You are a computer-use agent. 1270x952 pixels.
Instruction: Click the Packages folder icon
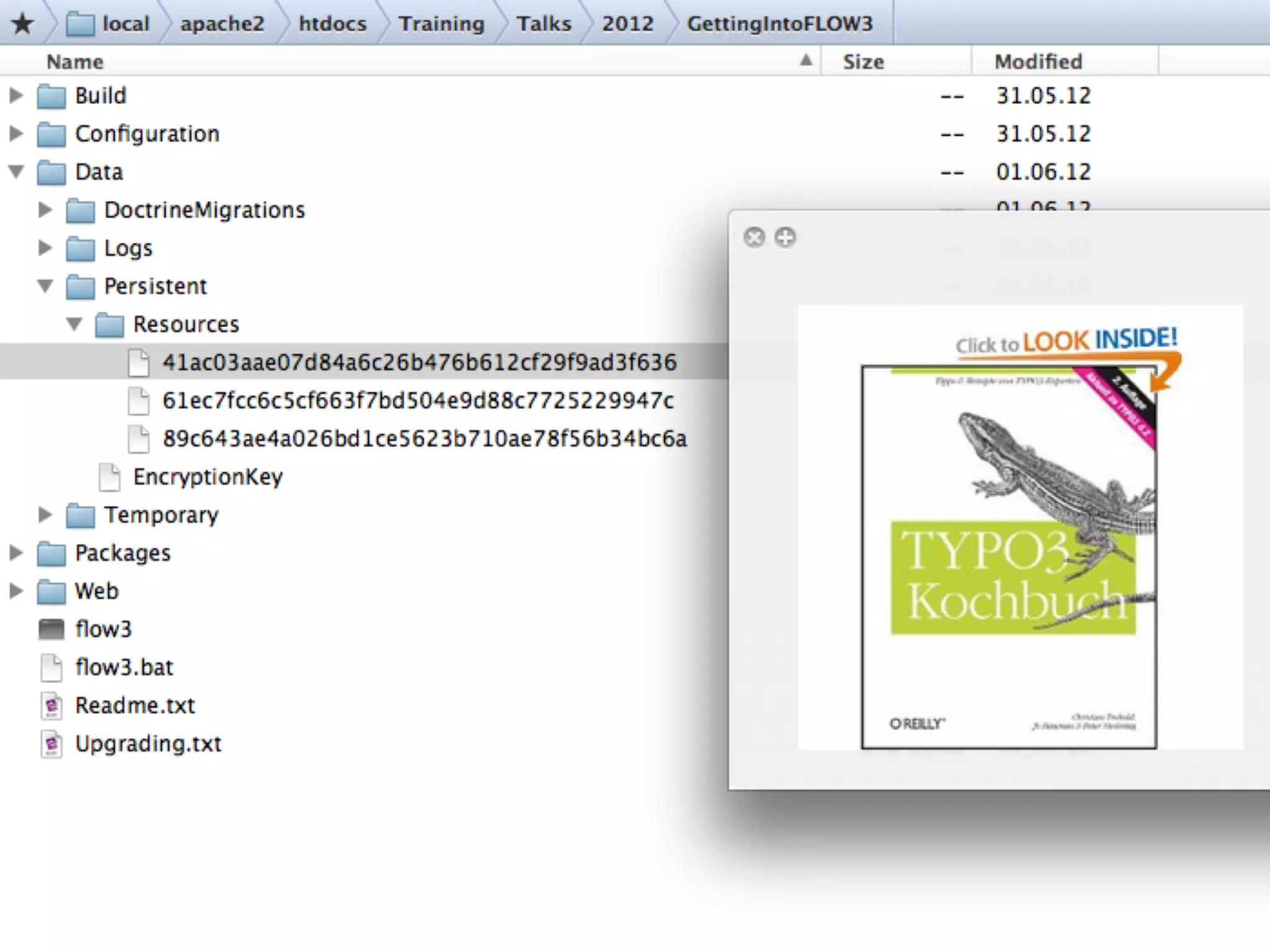point(51,553)
